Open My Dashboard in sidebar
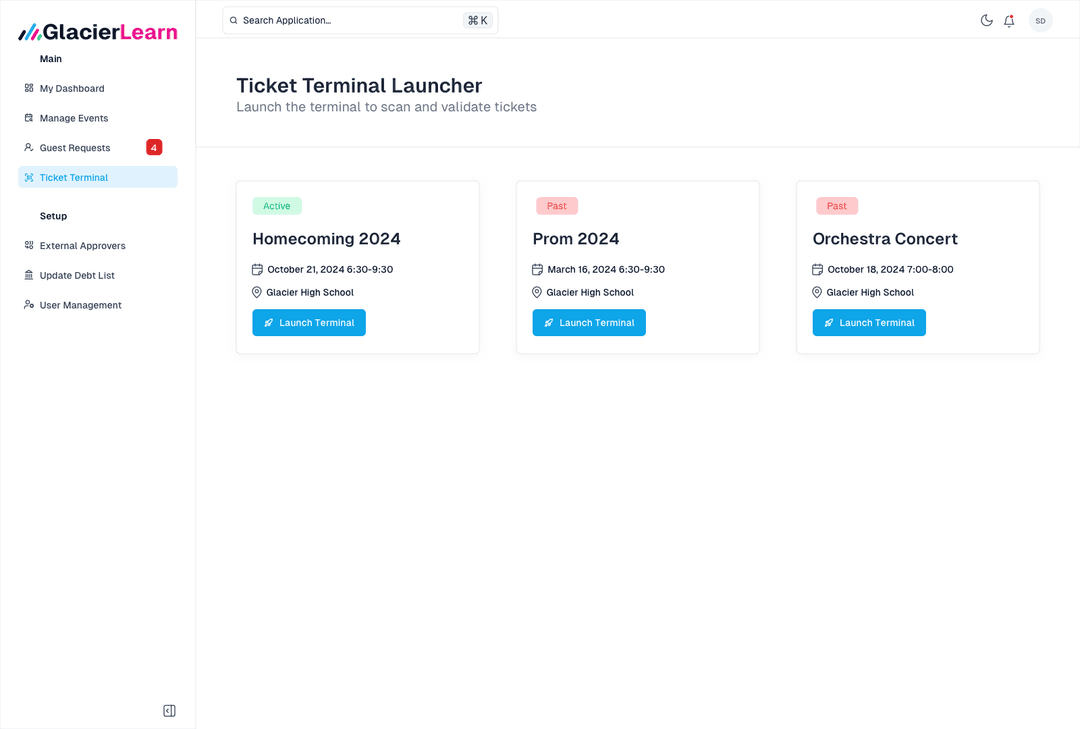Viewport: 1080px width, 729px height. 72,88
